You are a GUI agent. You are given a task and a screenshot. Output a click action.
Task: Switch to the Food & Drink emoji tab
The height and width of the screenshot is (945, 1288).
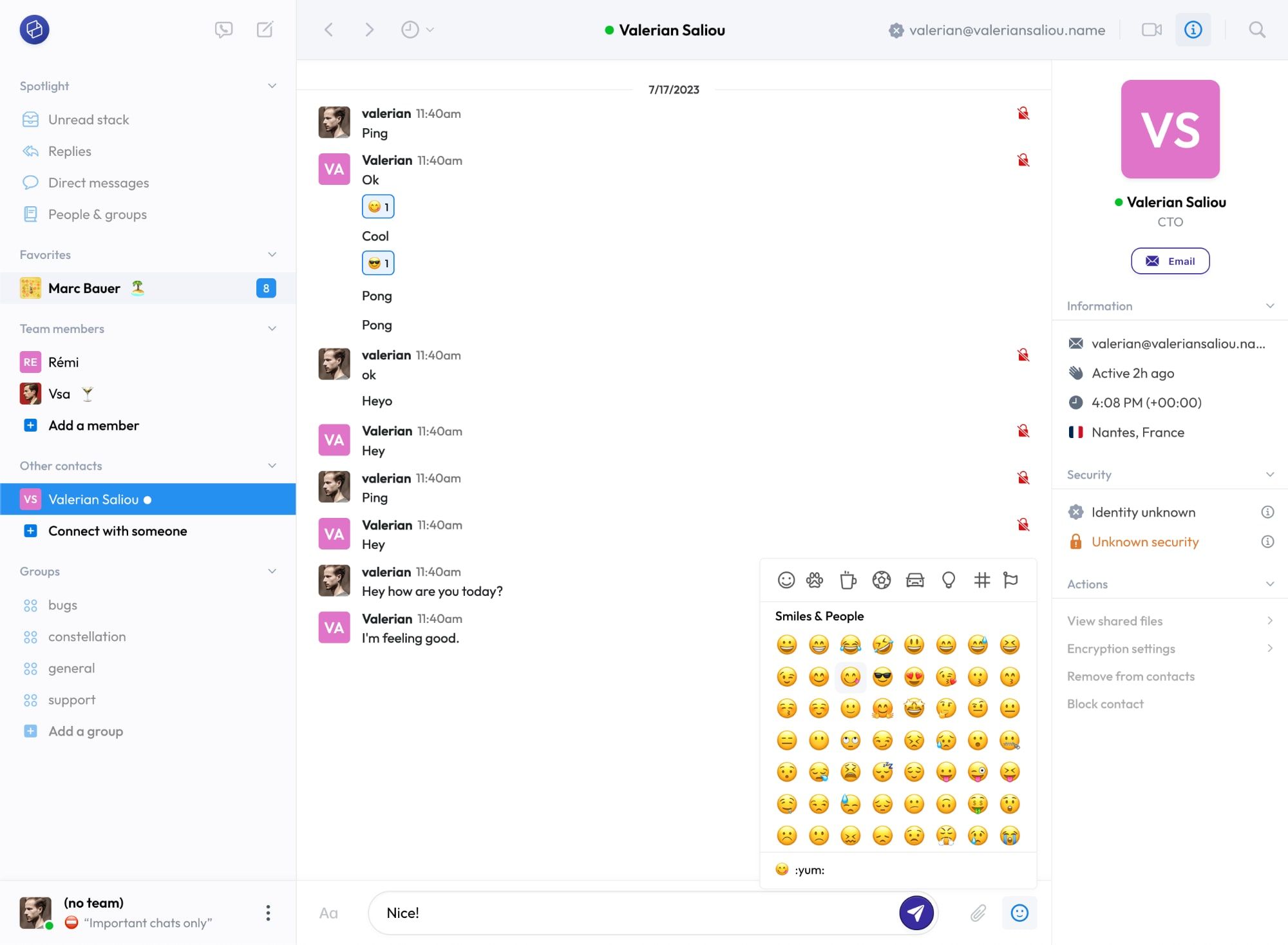[x=849, y=580]
